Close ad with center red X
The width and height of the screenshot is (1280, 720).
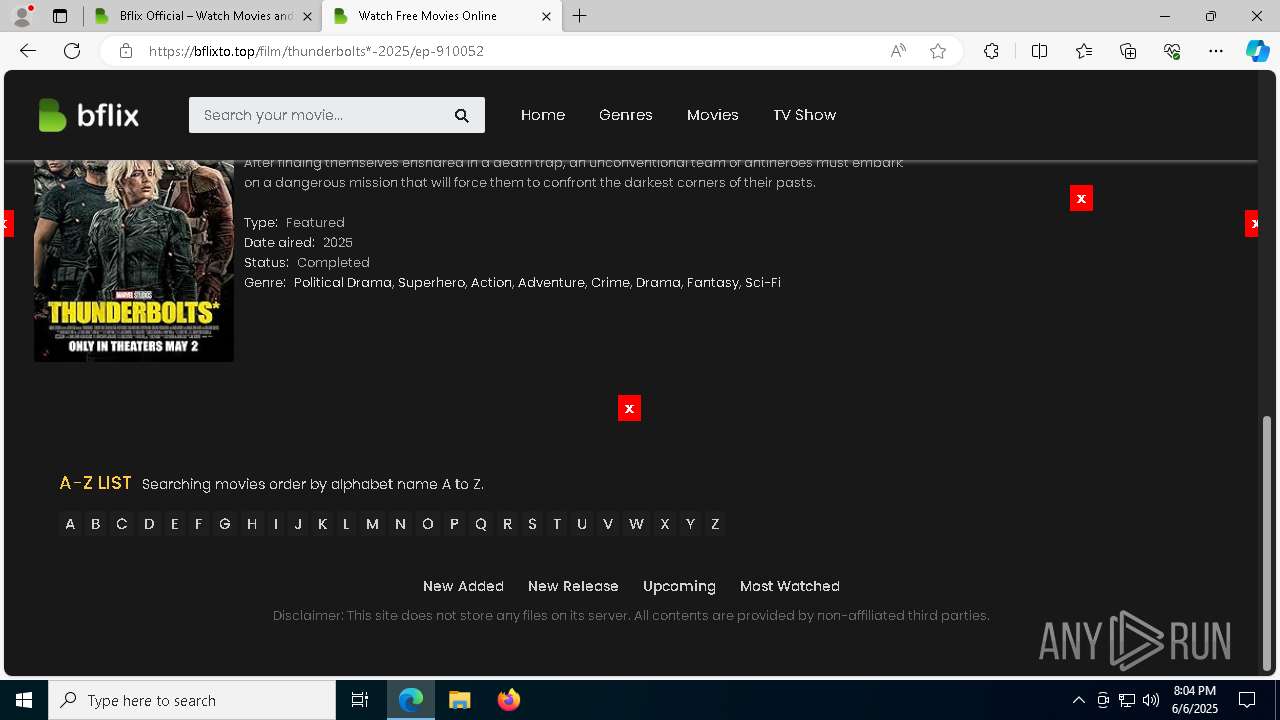[629, 408]
